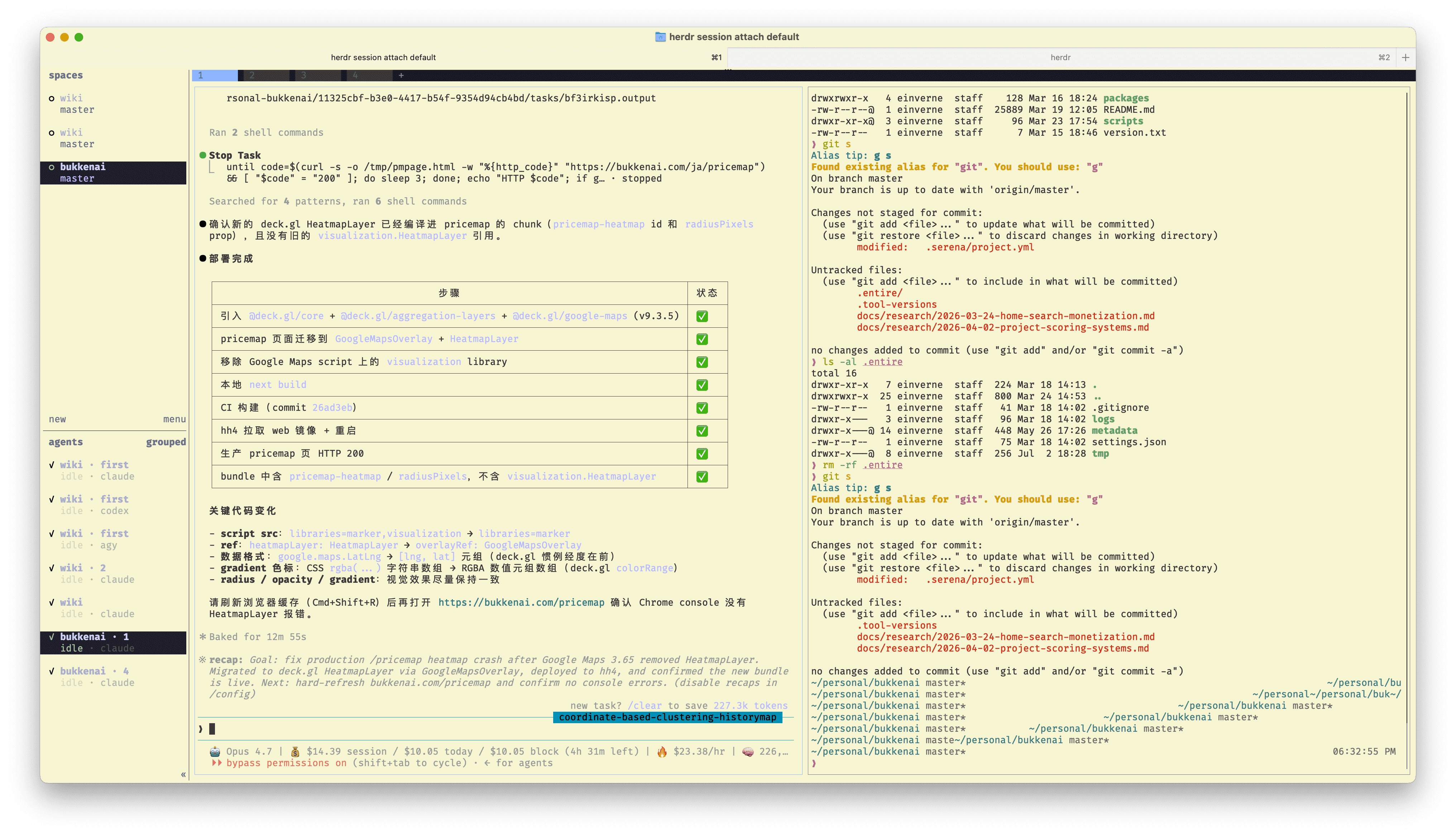
Task: Click 'packages' directory in the listing
Action: (x=1126, y=98)
